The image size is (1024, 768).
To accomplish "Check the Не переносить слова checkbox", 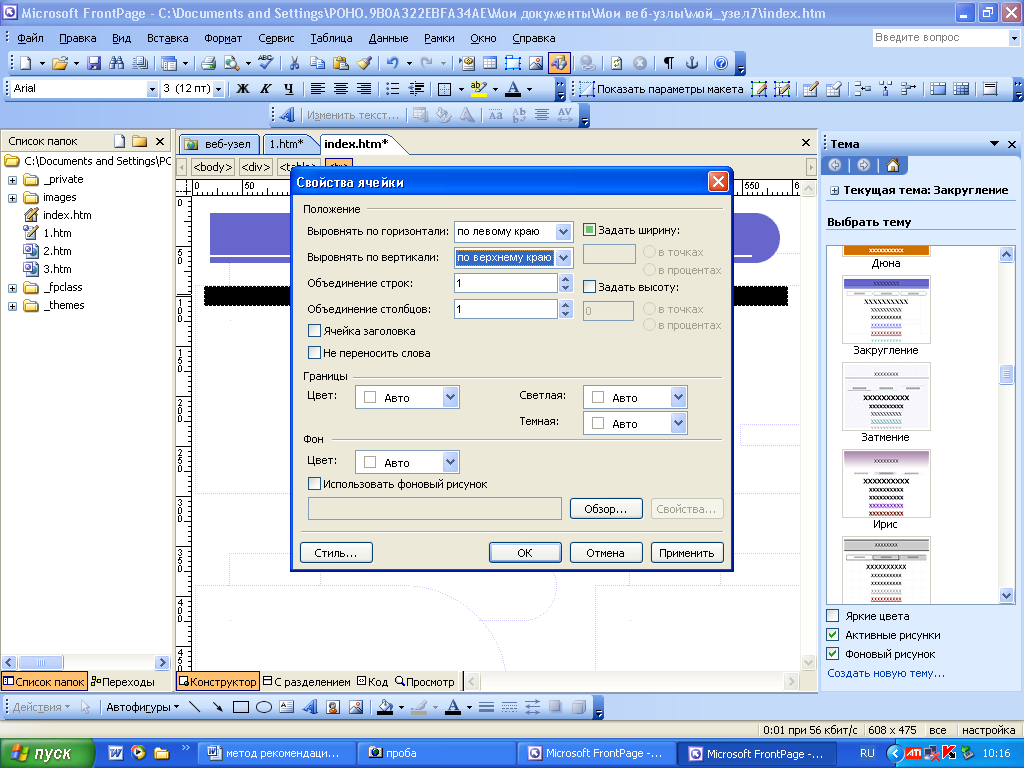I will click(x=314, y=353).
